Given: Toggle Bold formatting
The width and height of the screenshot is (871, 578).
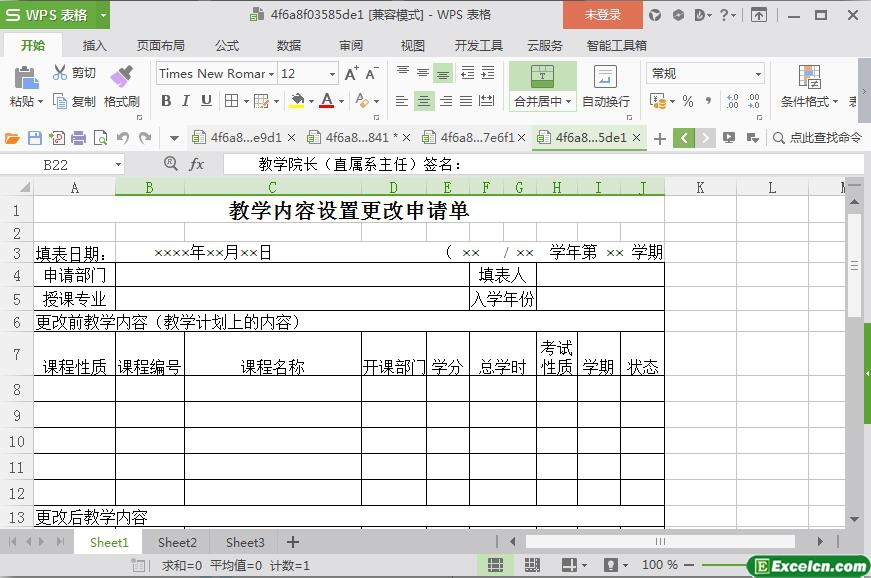Looking at the screenshot, I should [166, 101].
